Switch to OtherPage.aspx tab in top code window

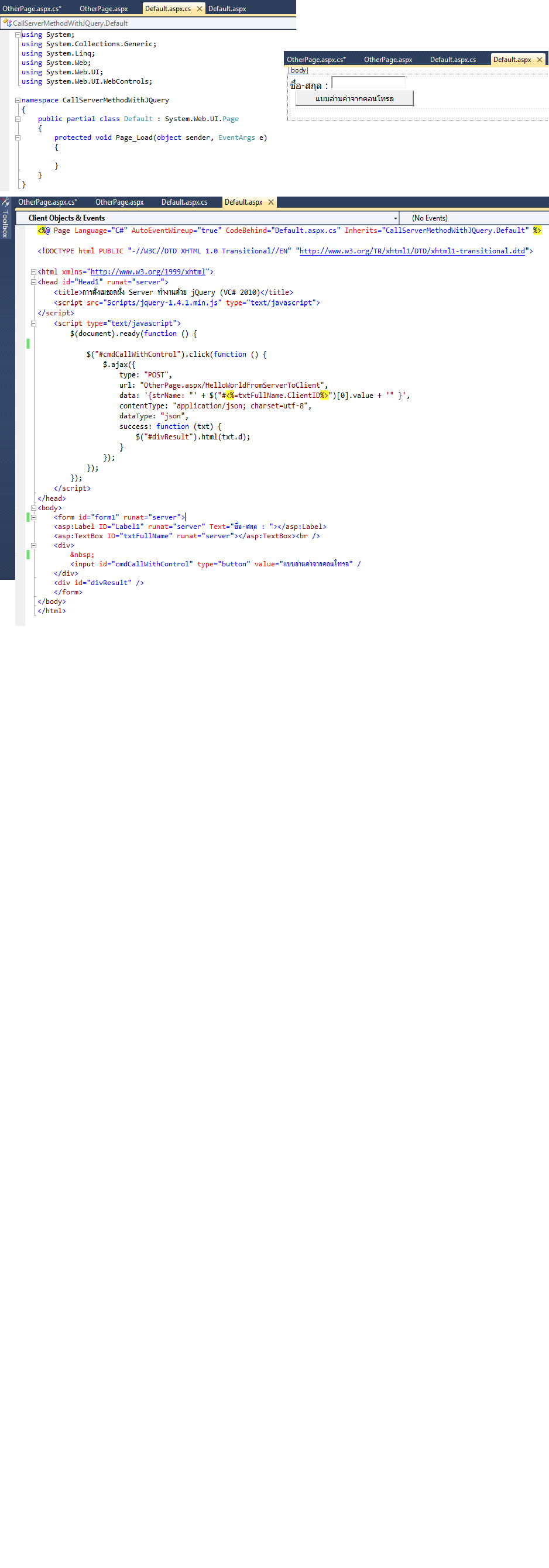[x=104, y=9]
